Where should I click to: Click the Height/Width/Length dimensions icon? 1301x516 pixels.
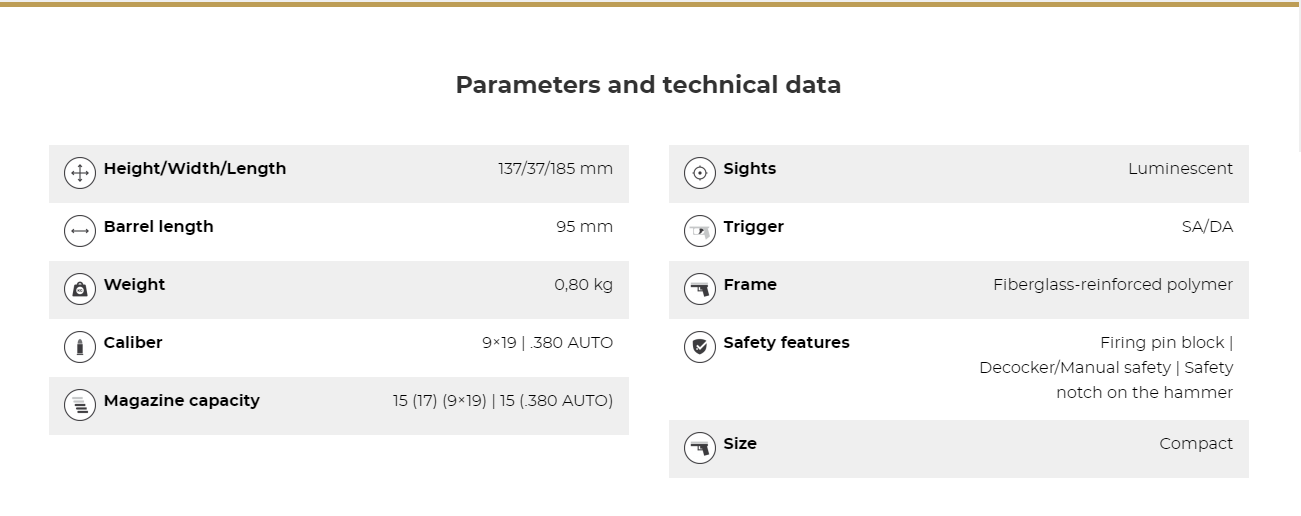click(80, 173)
